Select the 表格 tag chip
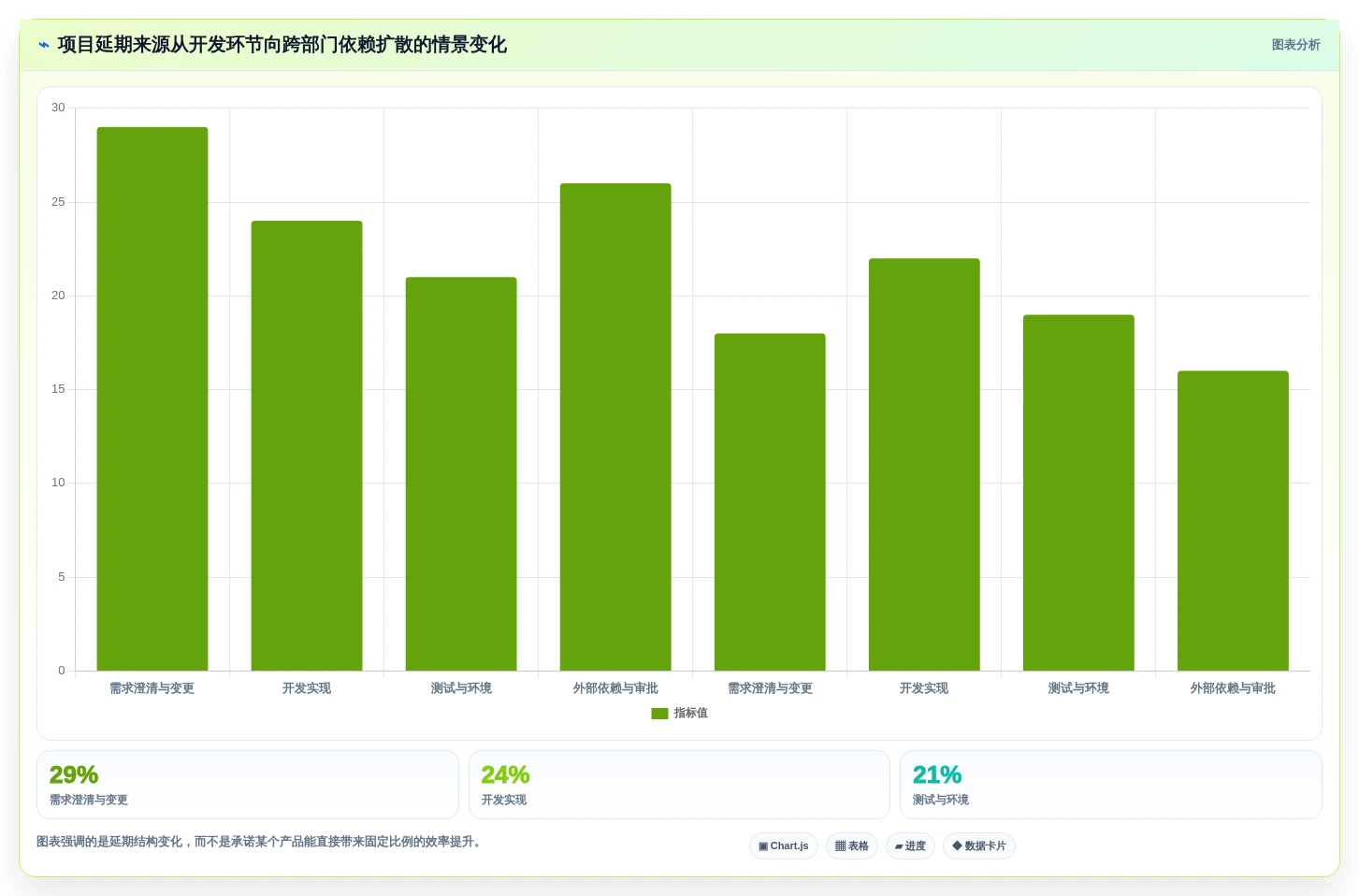Screen dimensions: 1359x896 pyautogui.click(x=852, y=845)
